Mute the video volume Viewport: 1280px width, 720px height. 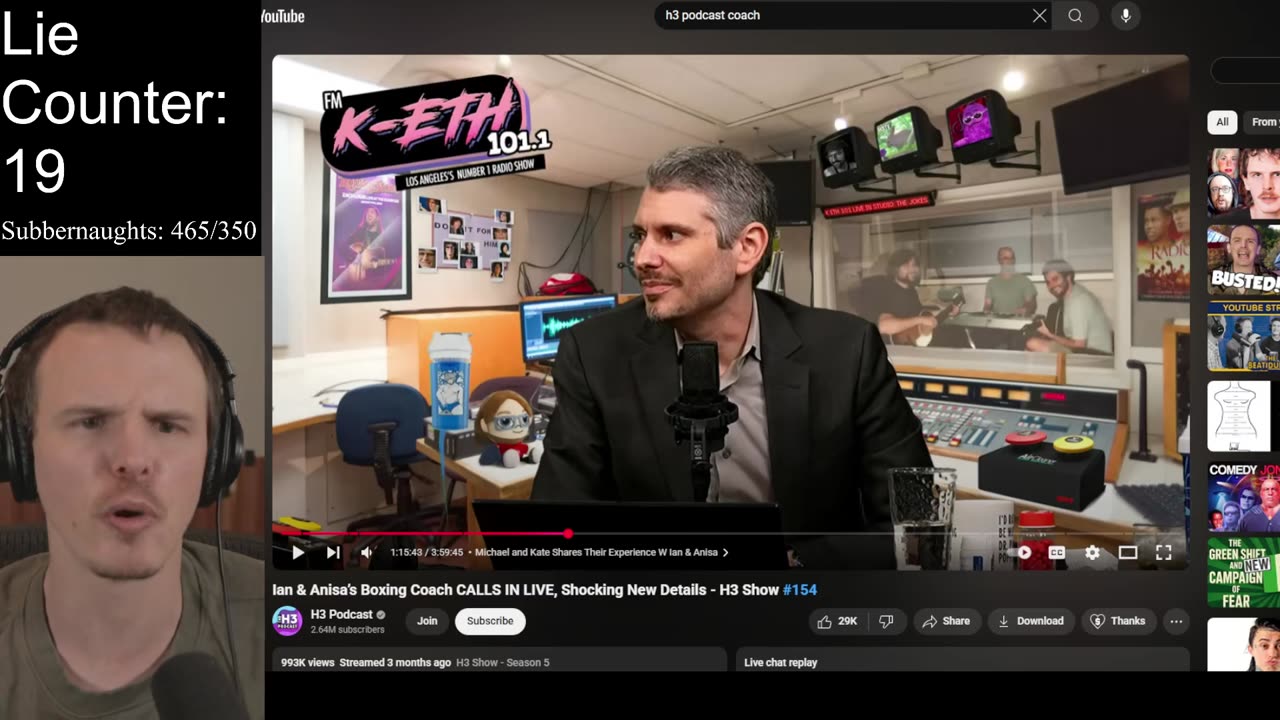click(367, 552)
